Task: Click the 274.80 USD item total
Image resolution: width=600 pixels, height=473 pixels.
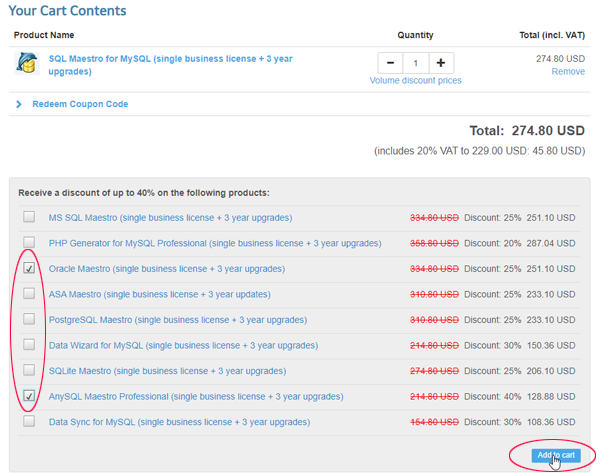Action: (560, 59)
